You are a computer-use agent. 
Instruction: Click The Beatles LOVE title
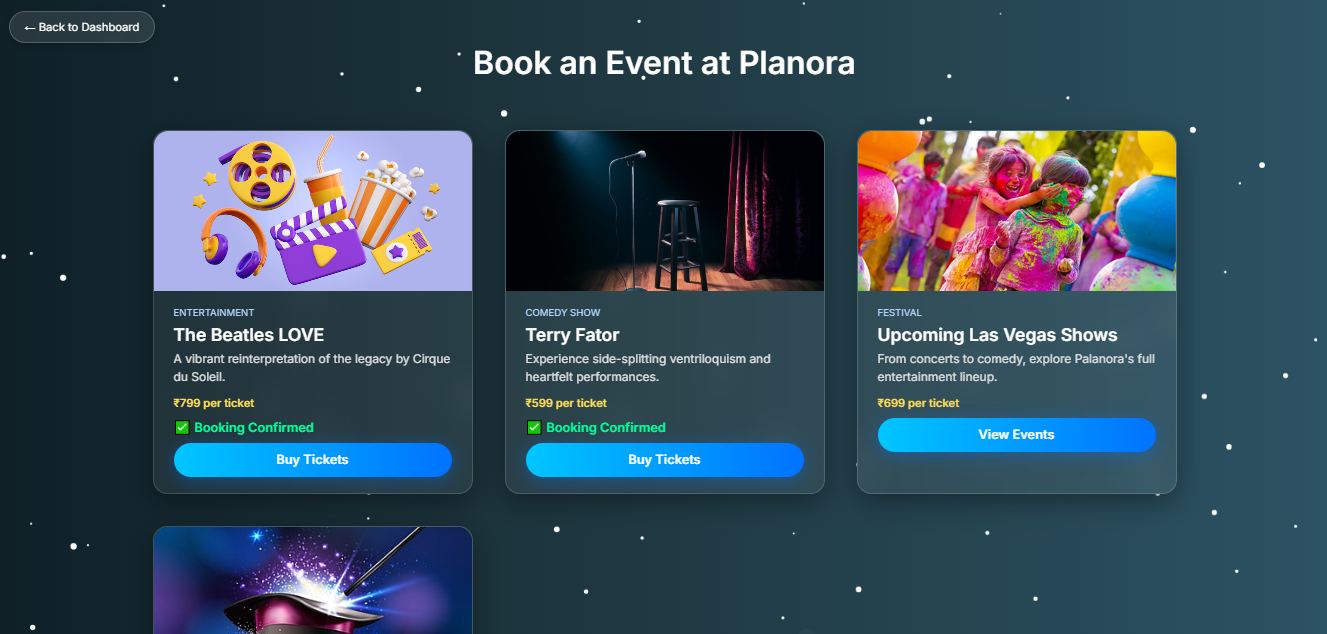(249, 335)
